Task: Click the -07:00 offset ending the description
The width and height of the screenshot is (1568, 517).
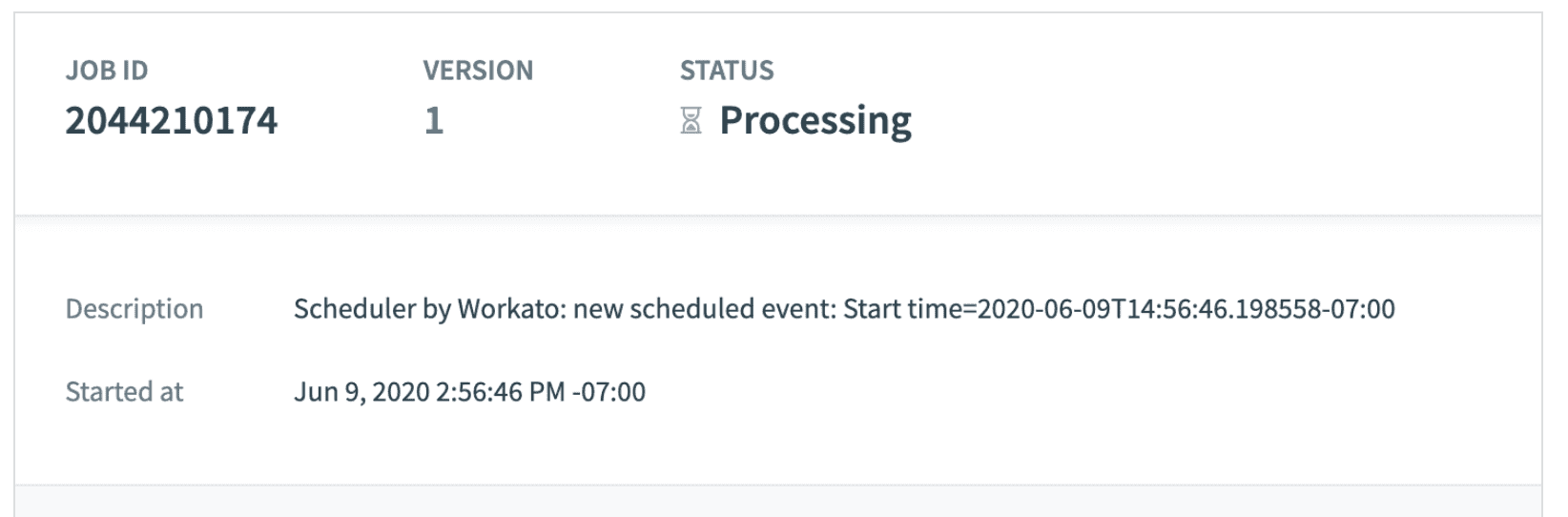Action: click(x=1358, y=309)
